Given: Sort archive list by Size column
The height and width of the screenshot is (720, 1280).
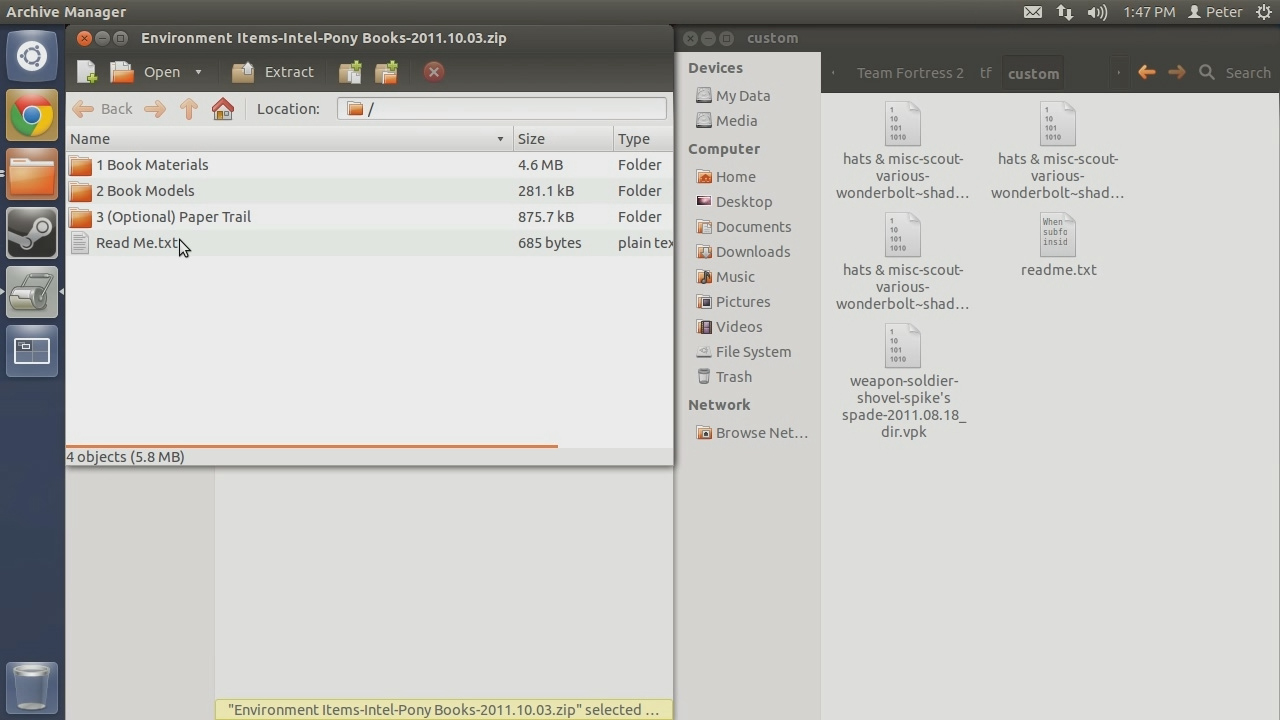Looking at the screenshot, I should 563,139.
